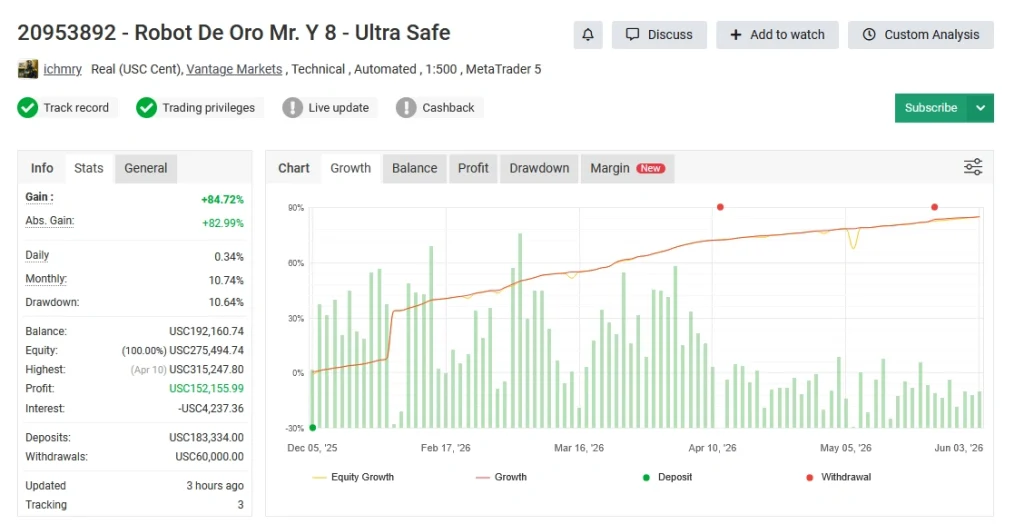Click the Monthly label

(x=46, y=279)
